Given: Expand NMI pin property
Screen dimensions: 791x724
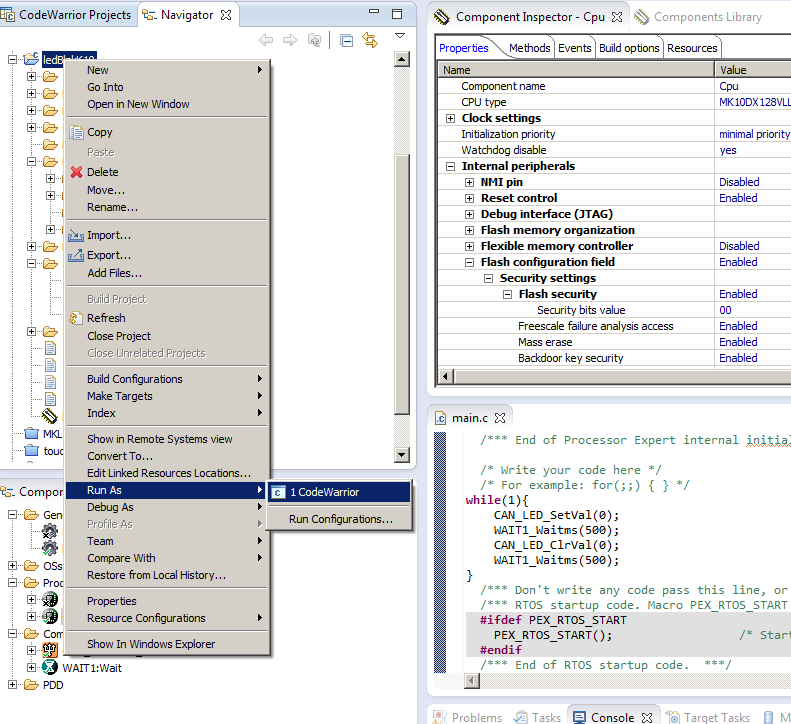Looking at the screenshot, I should tap(470, 183).
